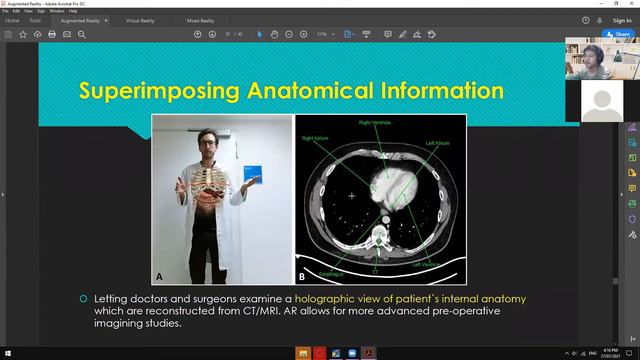The width and height of the screenshot is (640, 360).
Task: Open Adobe Acrobat on taskbar
Action: [x=369, y=353]
